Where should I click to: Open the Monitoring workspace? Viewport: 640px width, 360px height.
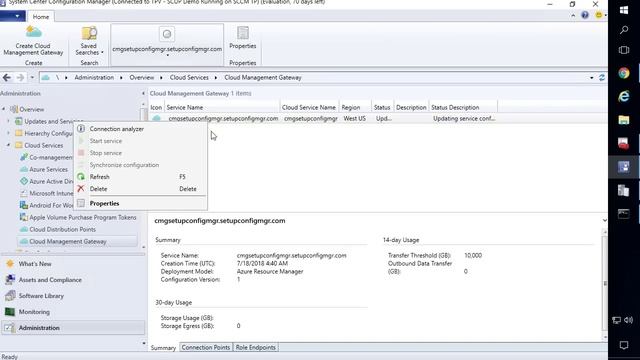(x=34, y=312)
